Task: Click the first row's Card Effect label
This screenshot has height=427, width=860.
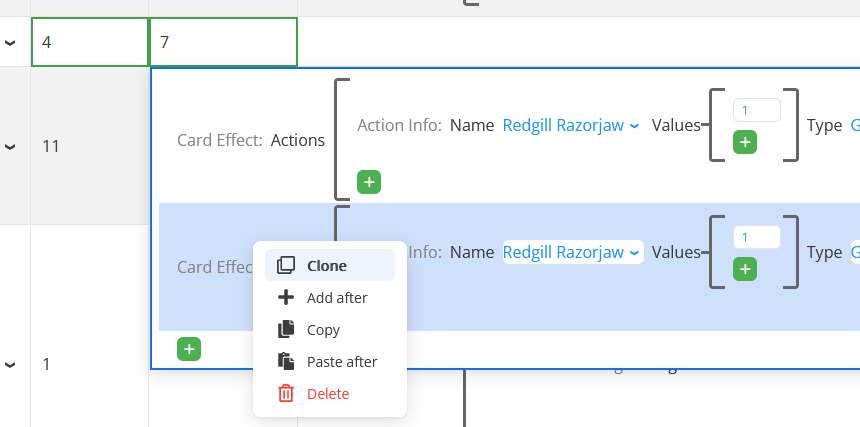Action: [x=219, y=140]
